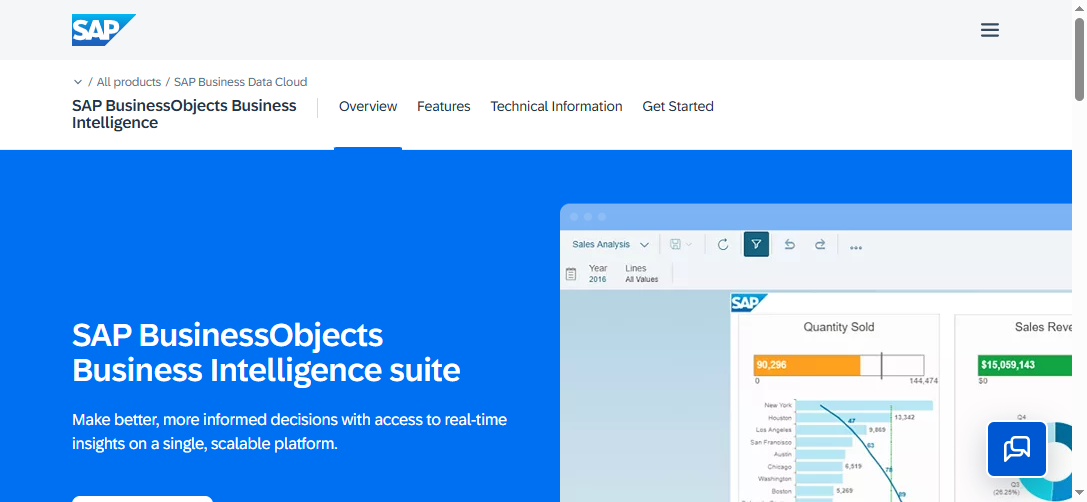The width and height of the screenshot is (1087, 502).
Task: Select the Overview tab
Action: click(368, 106)
